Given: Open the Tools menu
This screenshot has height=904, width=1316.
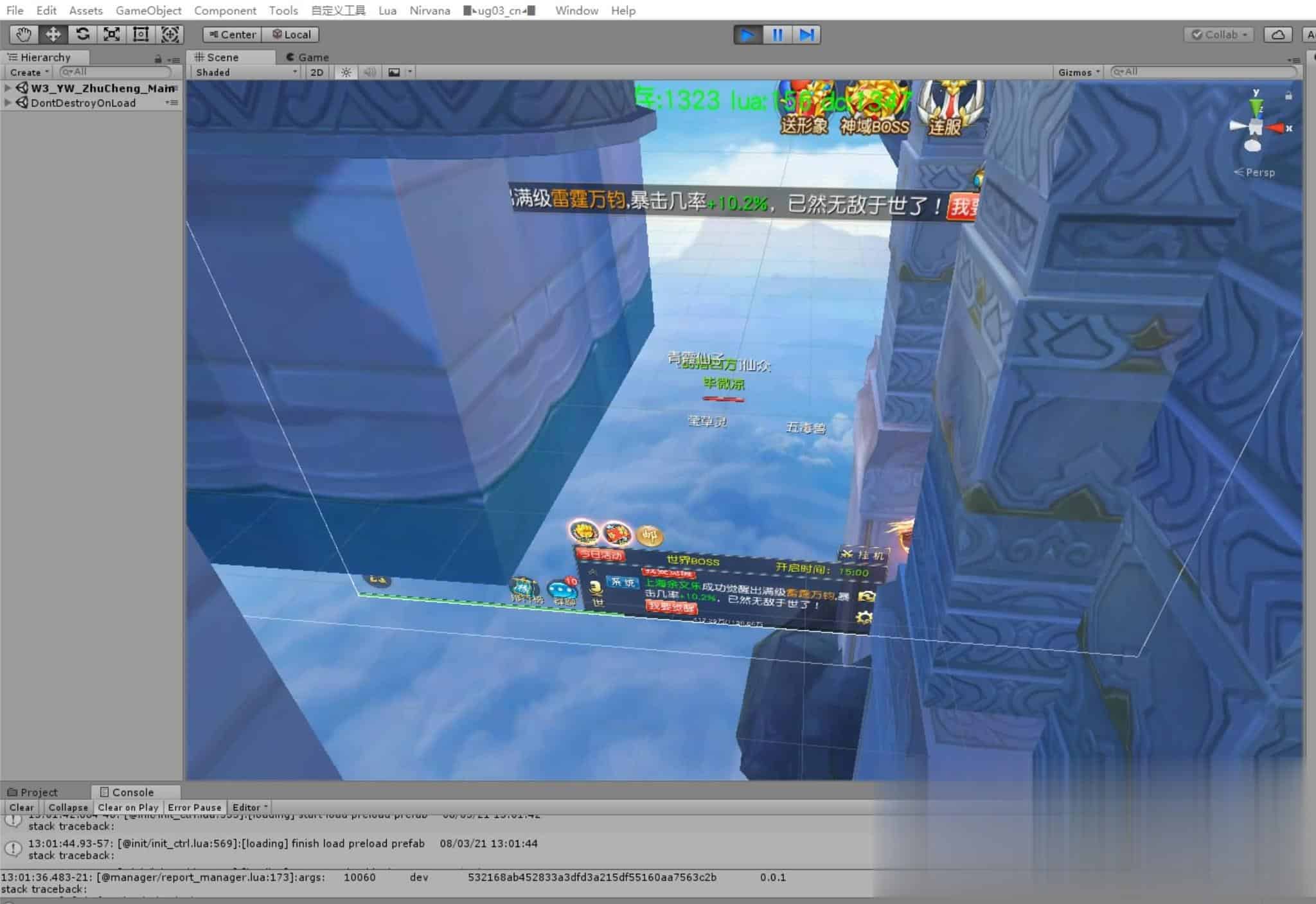Looking at the screenshot, I should coord(283,10).
